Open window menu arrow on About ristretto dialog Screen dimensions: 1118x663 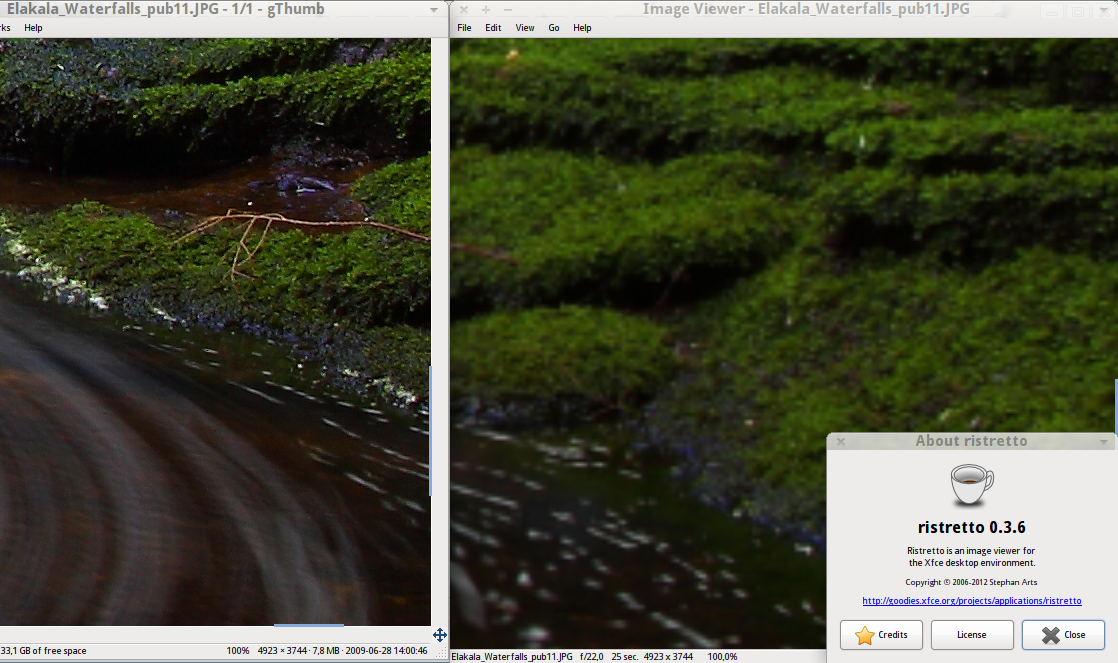point(1104,441)
